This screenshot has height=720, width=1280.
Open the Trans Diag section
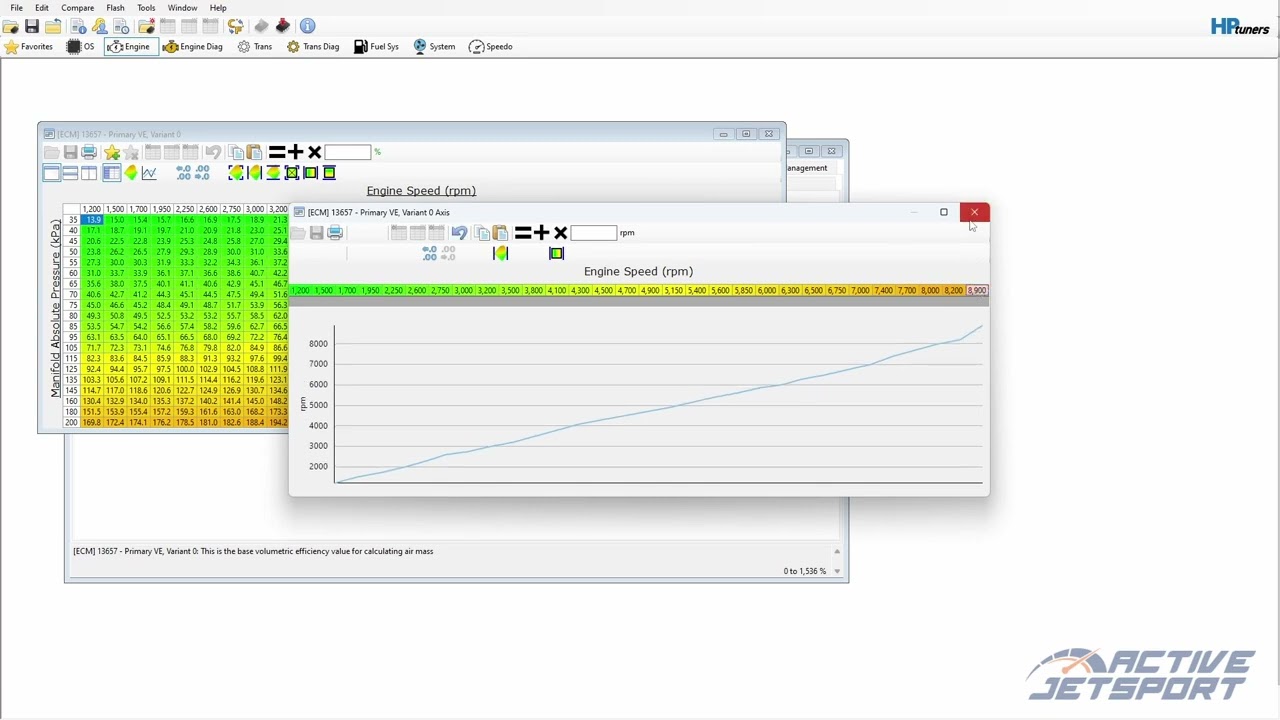tap(313, 47)
